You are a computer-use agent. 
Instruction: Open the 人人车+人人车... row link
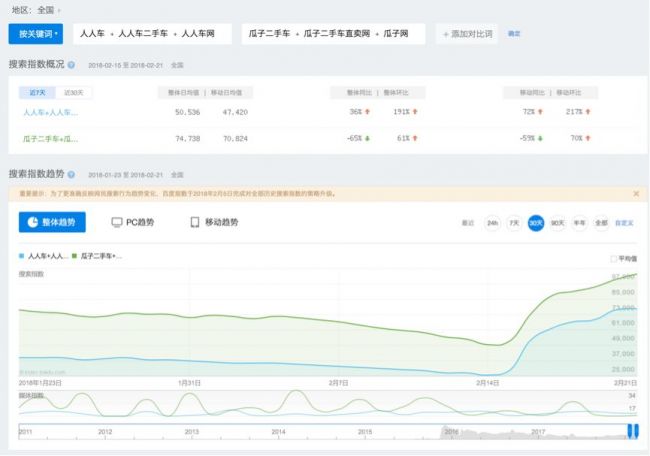[x=50, y=112]
